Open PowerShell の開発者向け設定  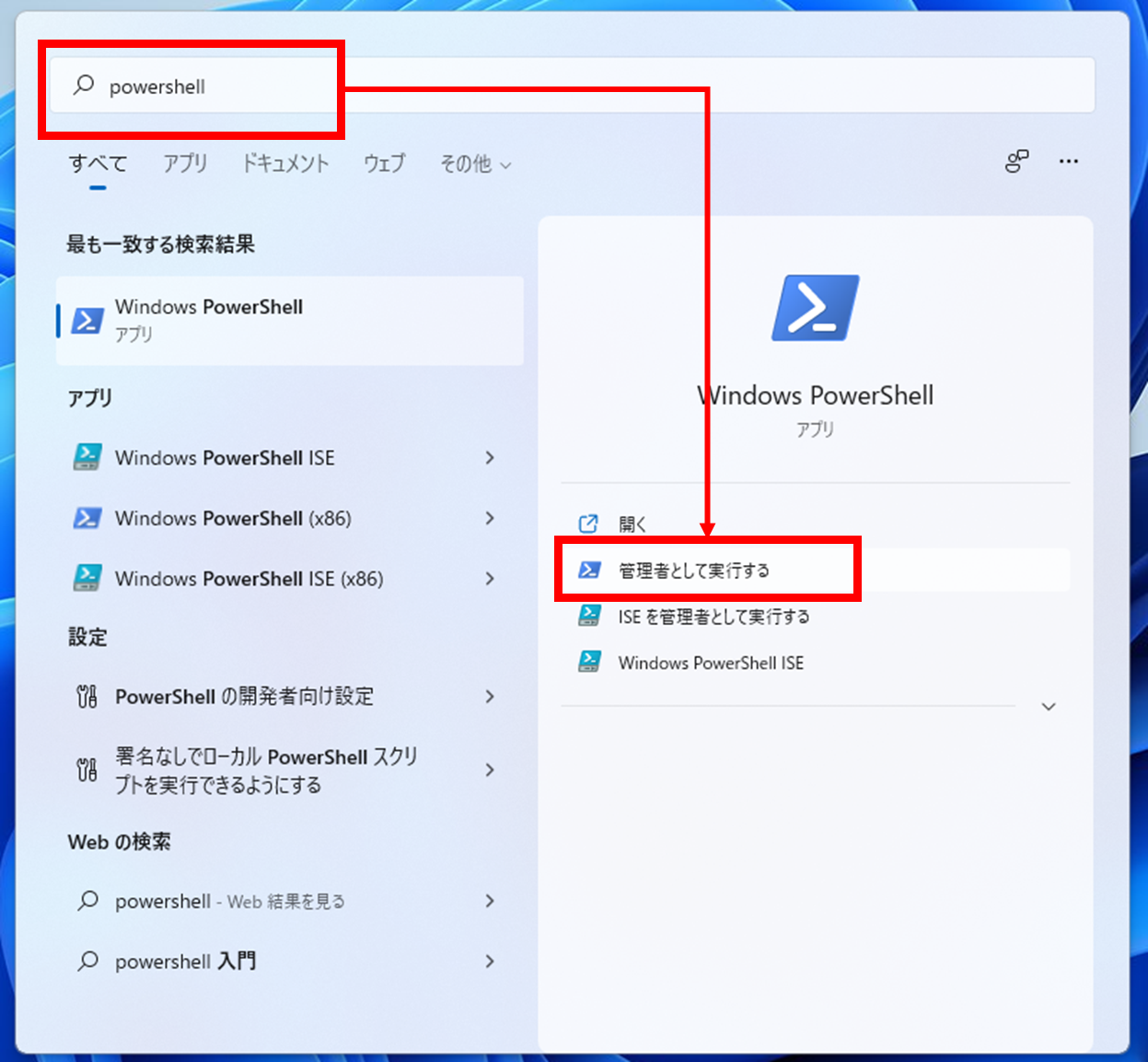244,697
